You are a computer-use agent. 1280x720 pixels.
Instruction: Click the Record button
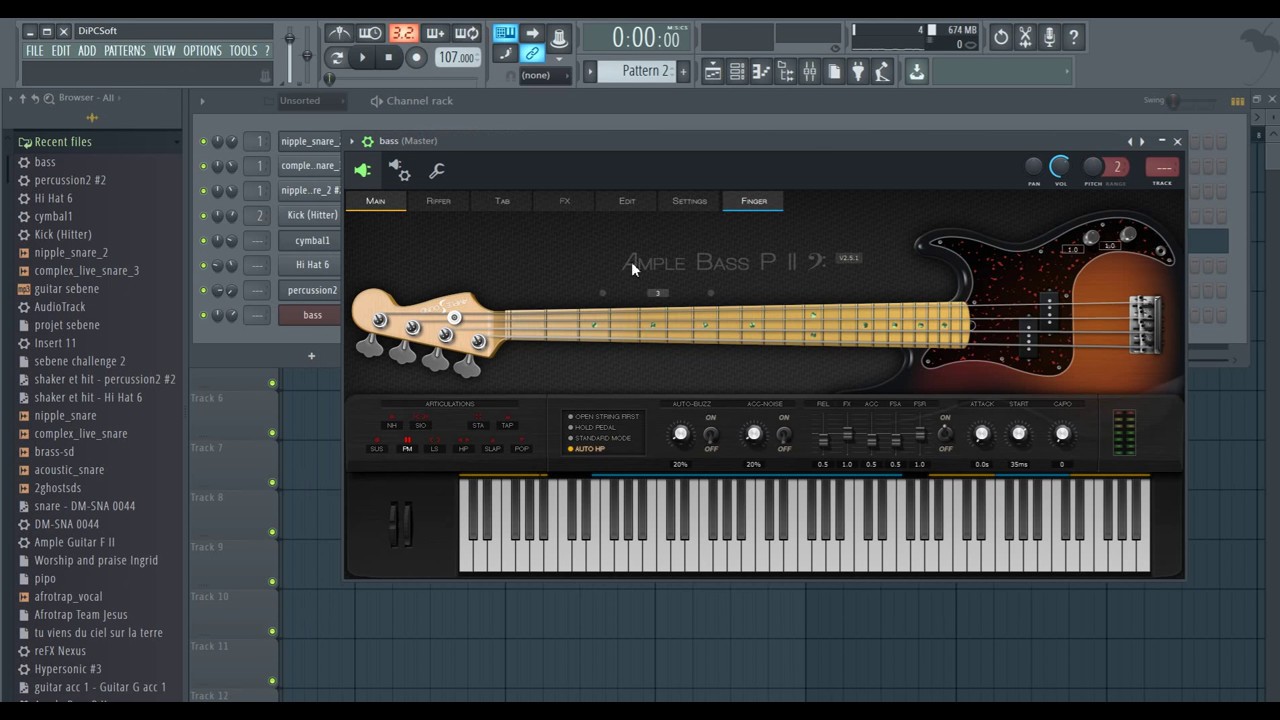coord(417,58)
